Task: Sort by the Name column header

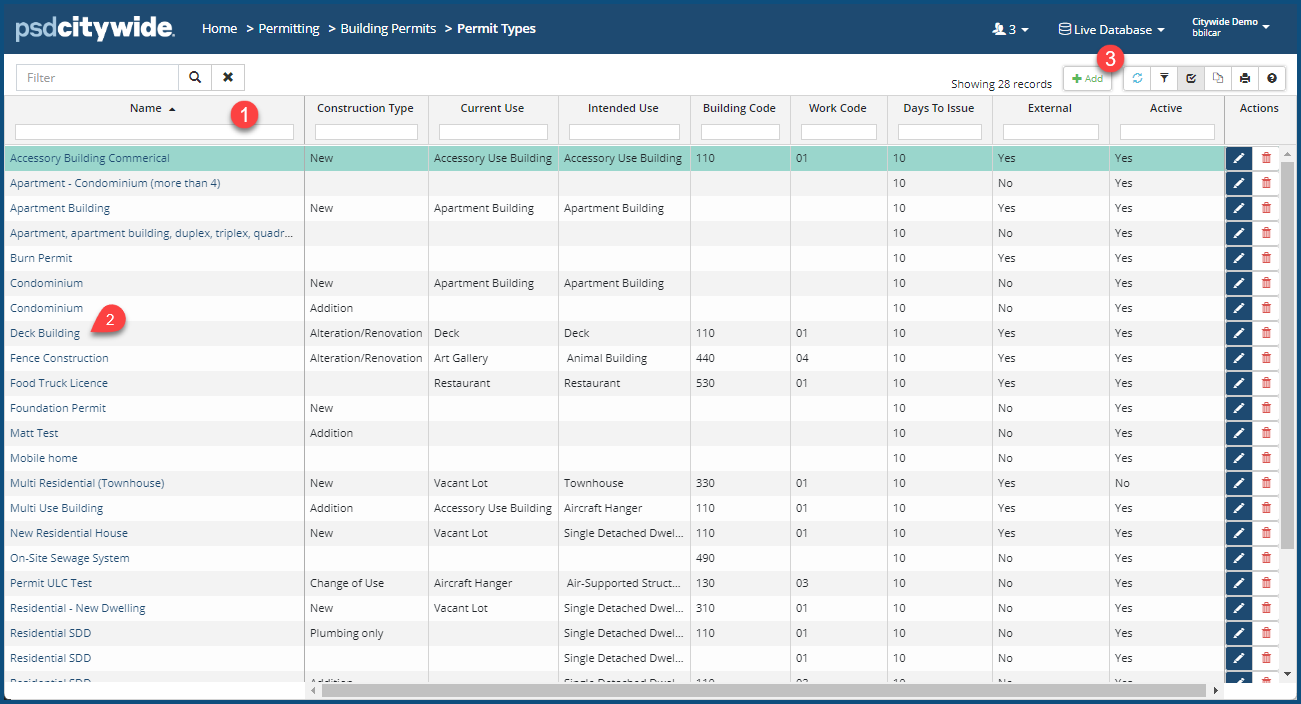Action: [x=146, y=108]
